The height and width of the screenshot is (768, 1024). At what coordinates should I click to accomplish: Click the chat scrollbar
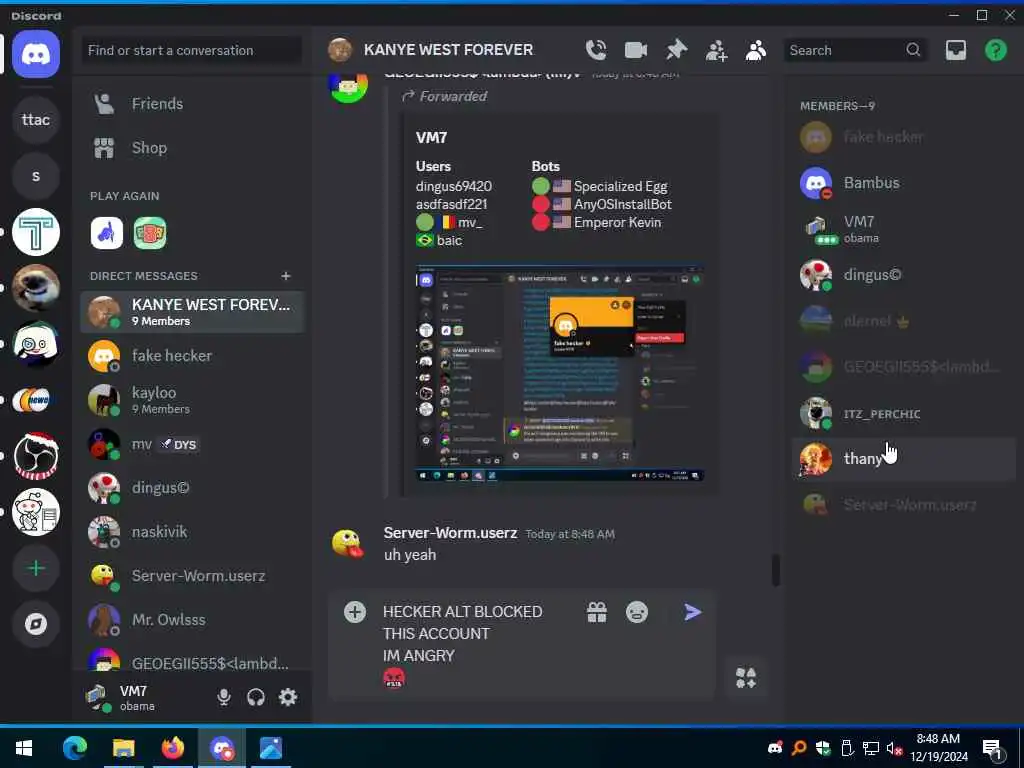pos(775,569)
